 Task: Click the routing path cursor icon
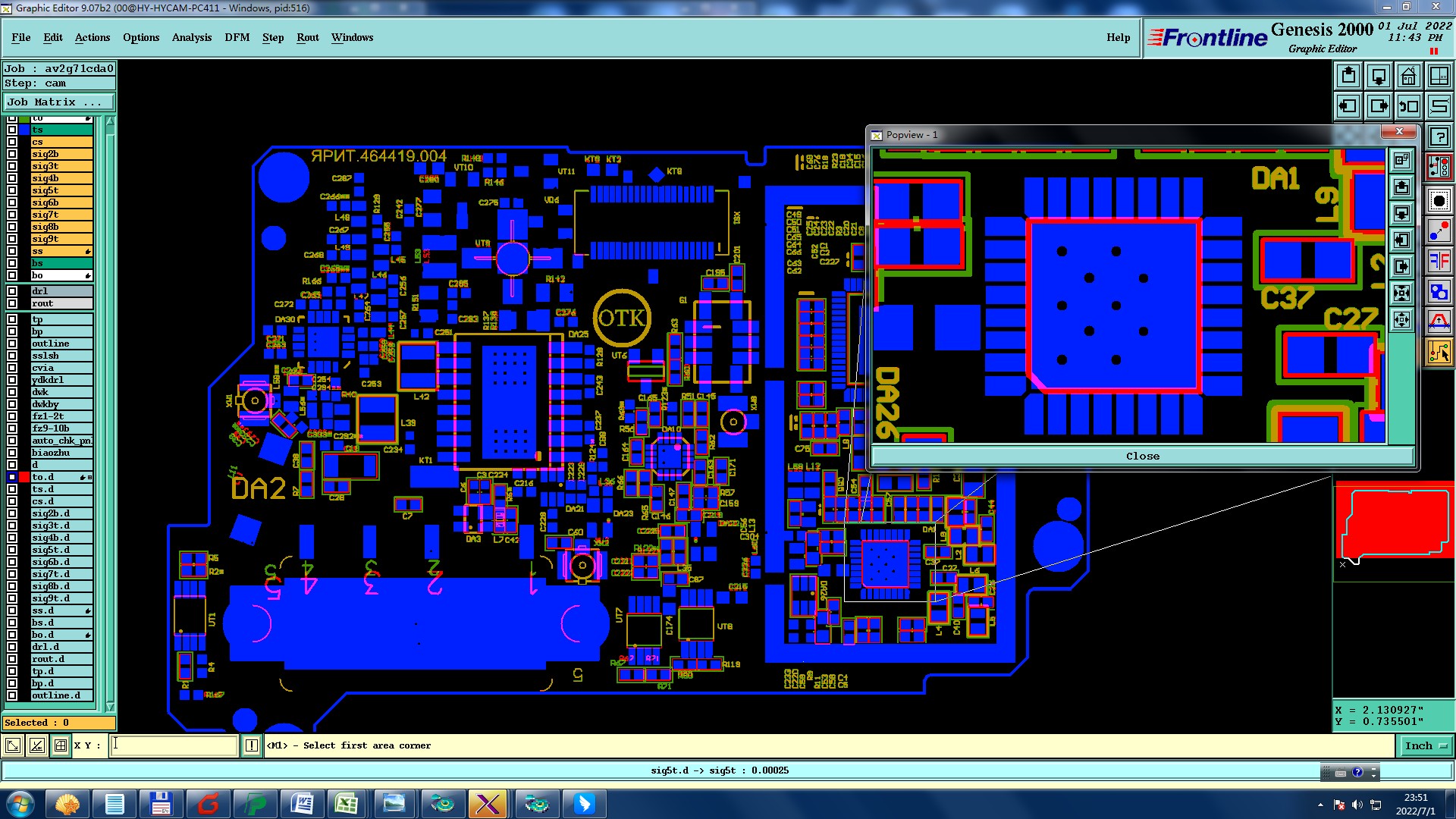tap(1439, 352)
